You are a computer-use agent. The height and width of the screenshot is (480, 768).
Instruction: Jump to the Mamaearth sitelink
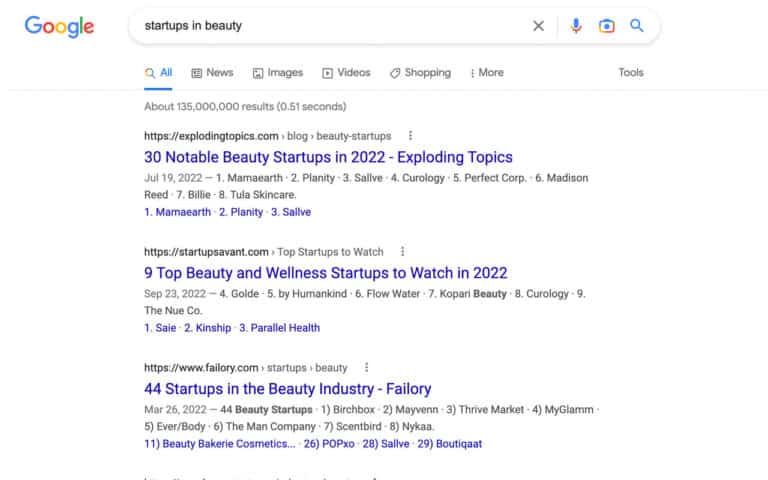[x=178, y=212]
